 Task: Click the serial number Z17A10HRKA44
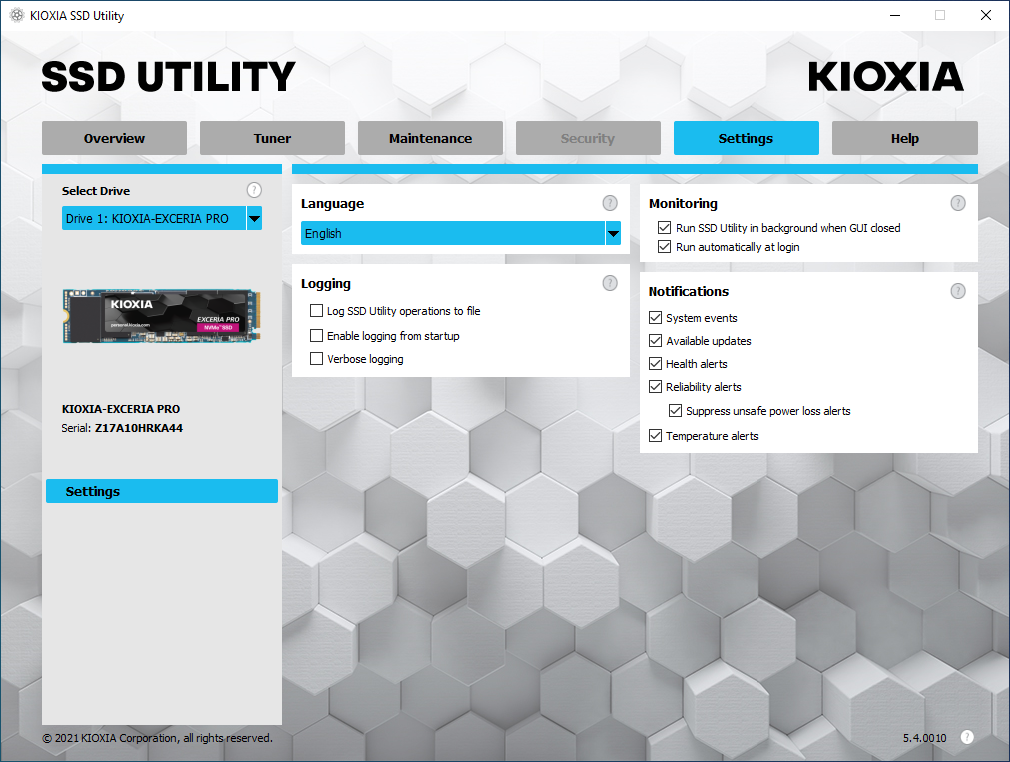click(139, 428)
